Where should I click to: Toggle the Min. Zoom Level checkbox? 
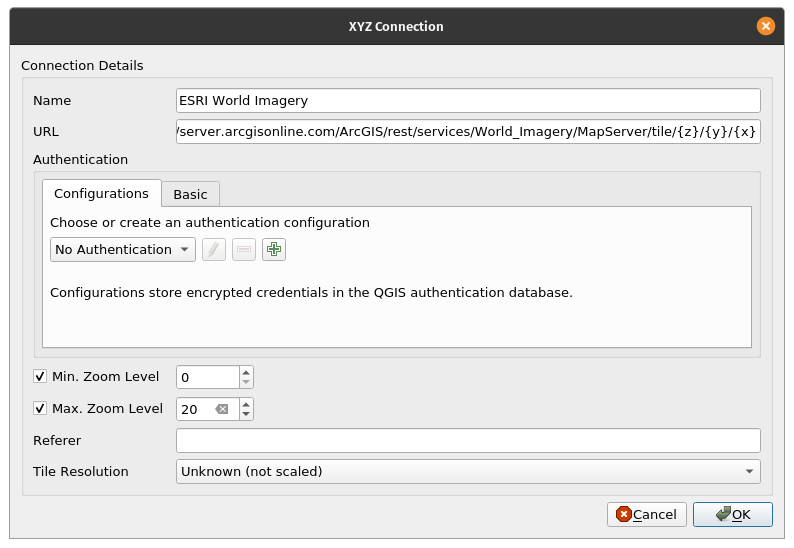point(40,376)
